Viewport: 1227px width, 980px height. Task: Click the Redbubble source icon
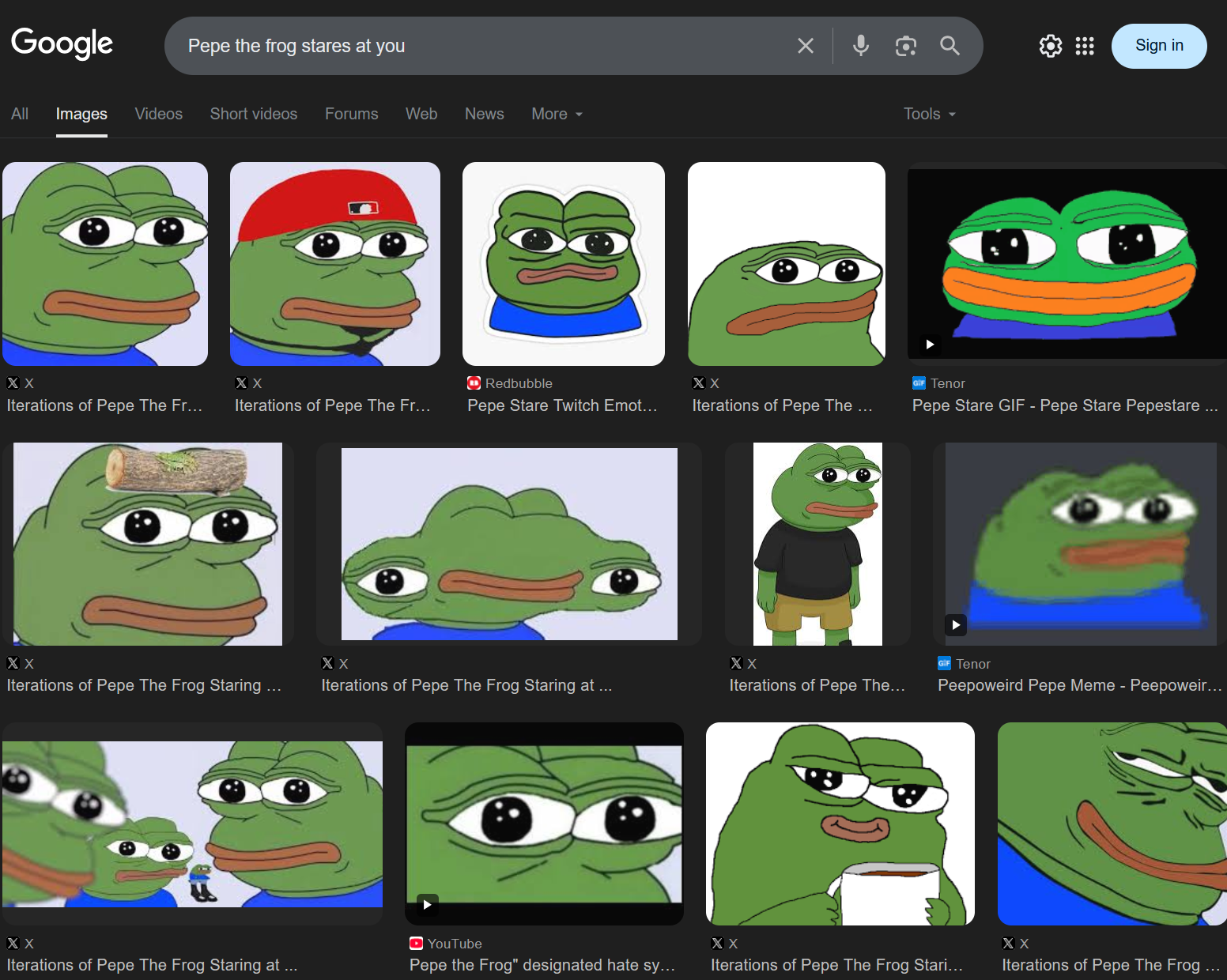click(474, 383)
